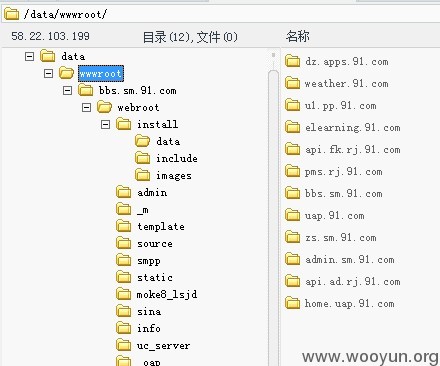Collapse the data tree node

[29, 56]
